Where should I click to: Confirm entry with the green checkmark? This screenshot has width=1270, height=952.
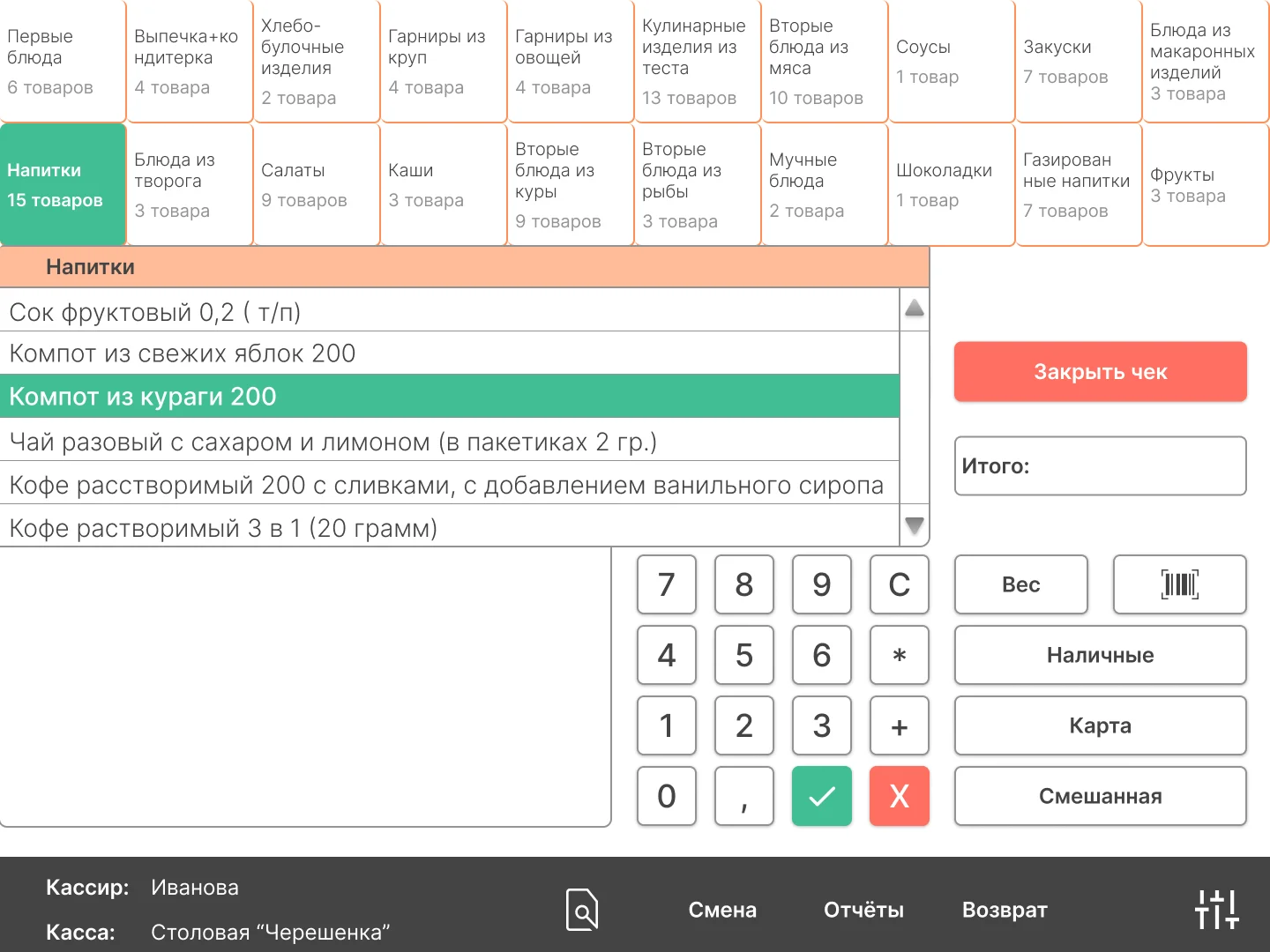pos(822,796)
